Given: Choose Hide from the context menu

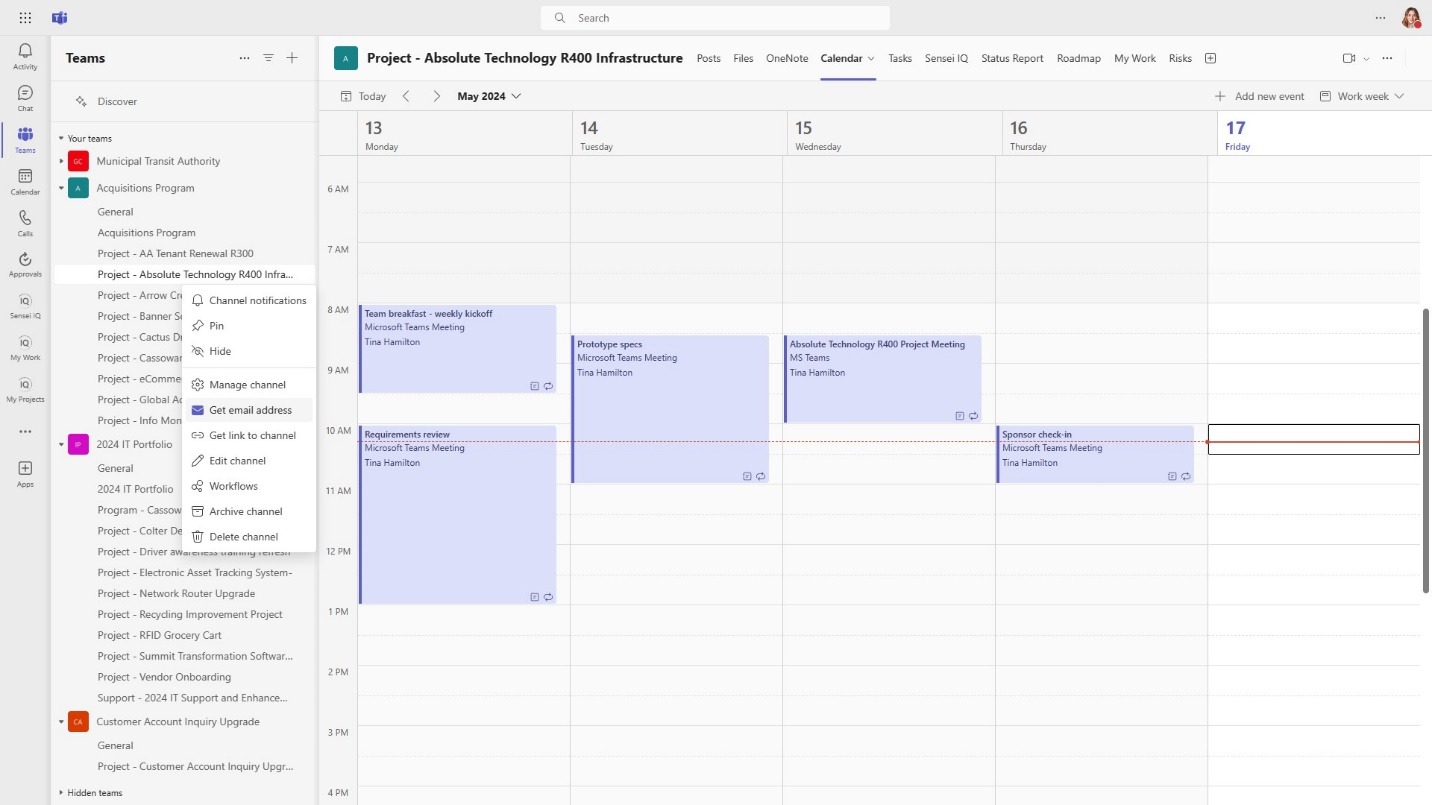Looking at the screenshot, I should click(250, 351).
